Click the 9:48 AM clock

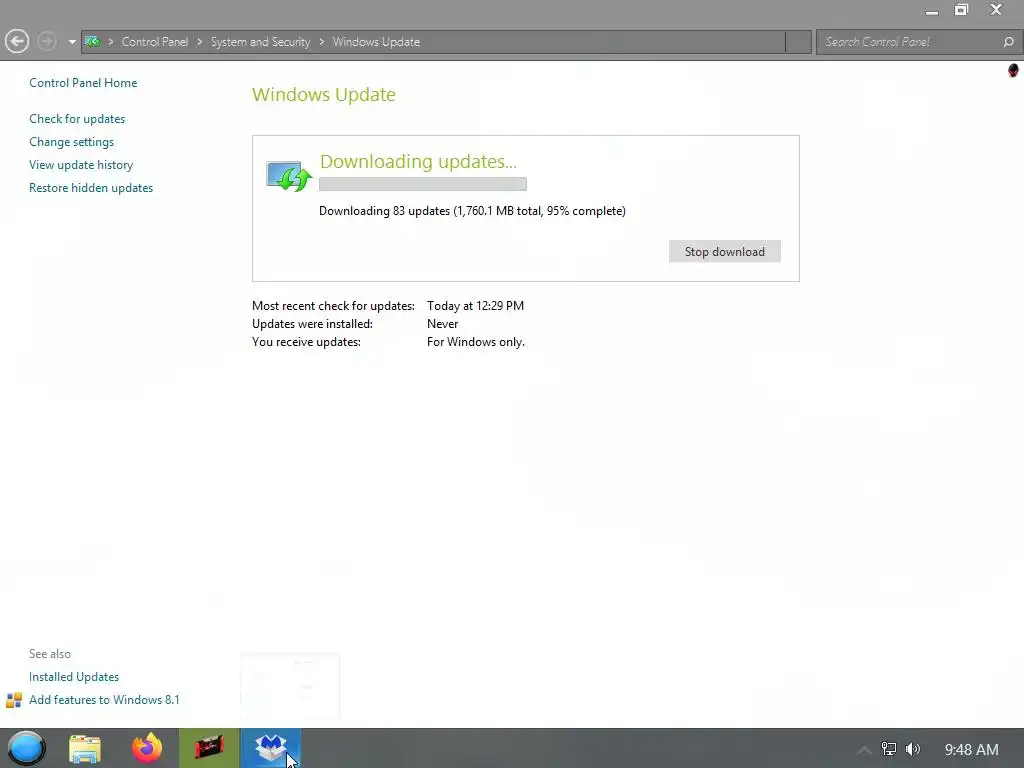(971, 750)
